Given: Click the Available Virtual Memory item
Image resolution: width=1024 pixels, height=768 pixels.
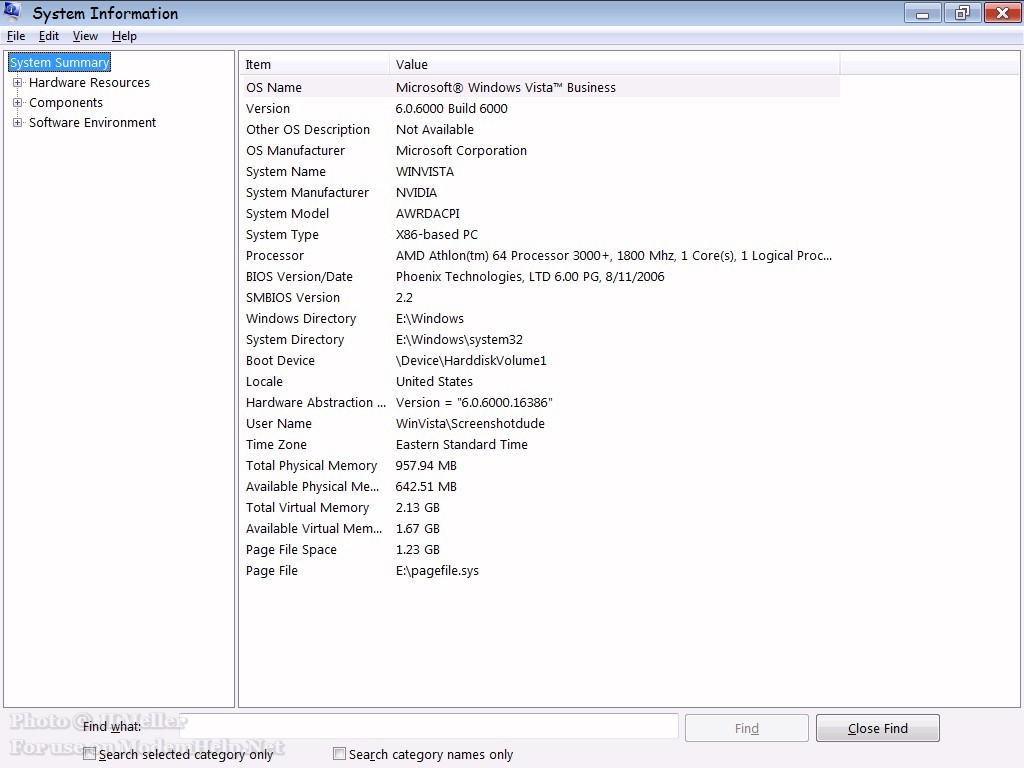Looking at the screenshot, I should (313, 528).
